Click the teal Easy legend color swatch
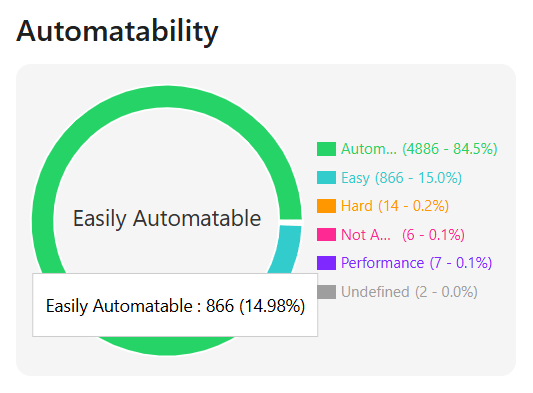The height and width of the screenshot is (393, 533). pyautogui.click(x=326, y=177)
